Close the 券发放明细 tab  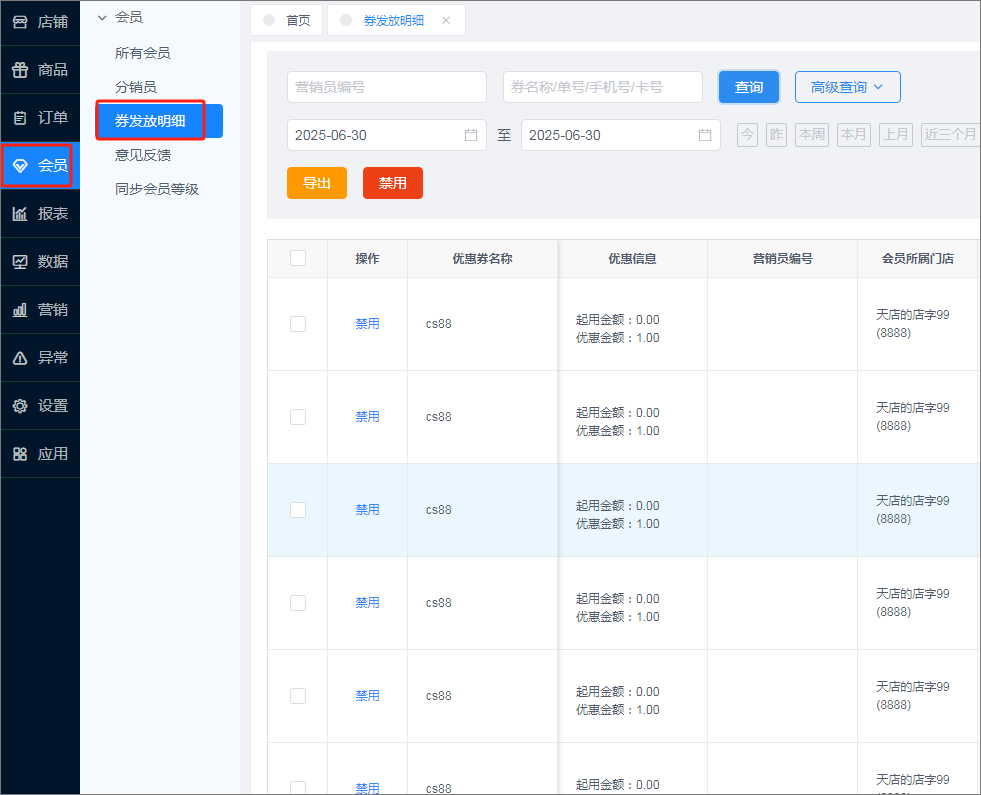pyautogui.click(x=446, y=21)
